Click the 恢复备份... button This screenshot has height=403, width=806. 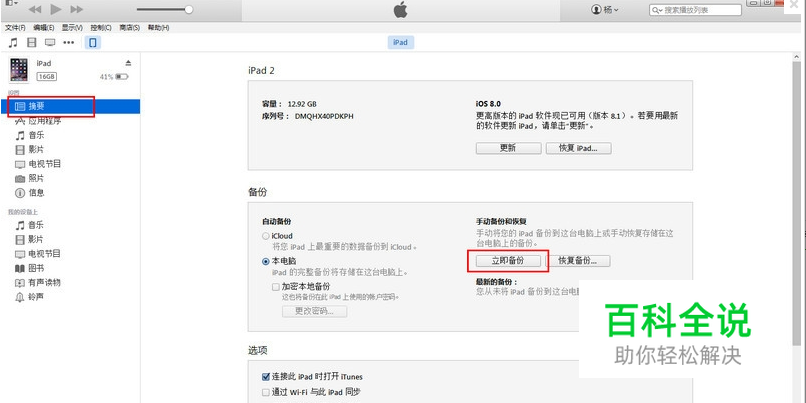pyautogui.click(x=578, y=261)
